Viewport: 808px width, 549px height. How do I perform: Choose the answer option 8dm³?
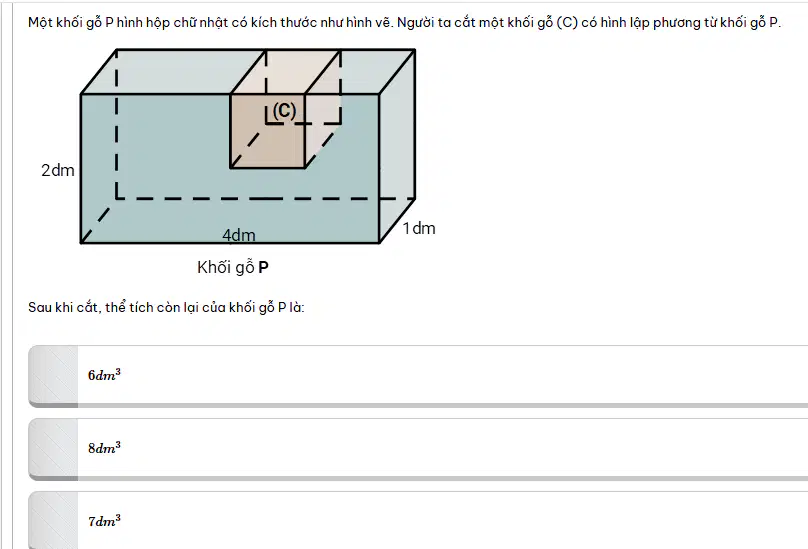point(418,450)
